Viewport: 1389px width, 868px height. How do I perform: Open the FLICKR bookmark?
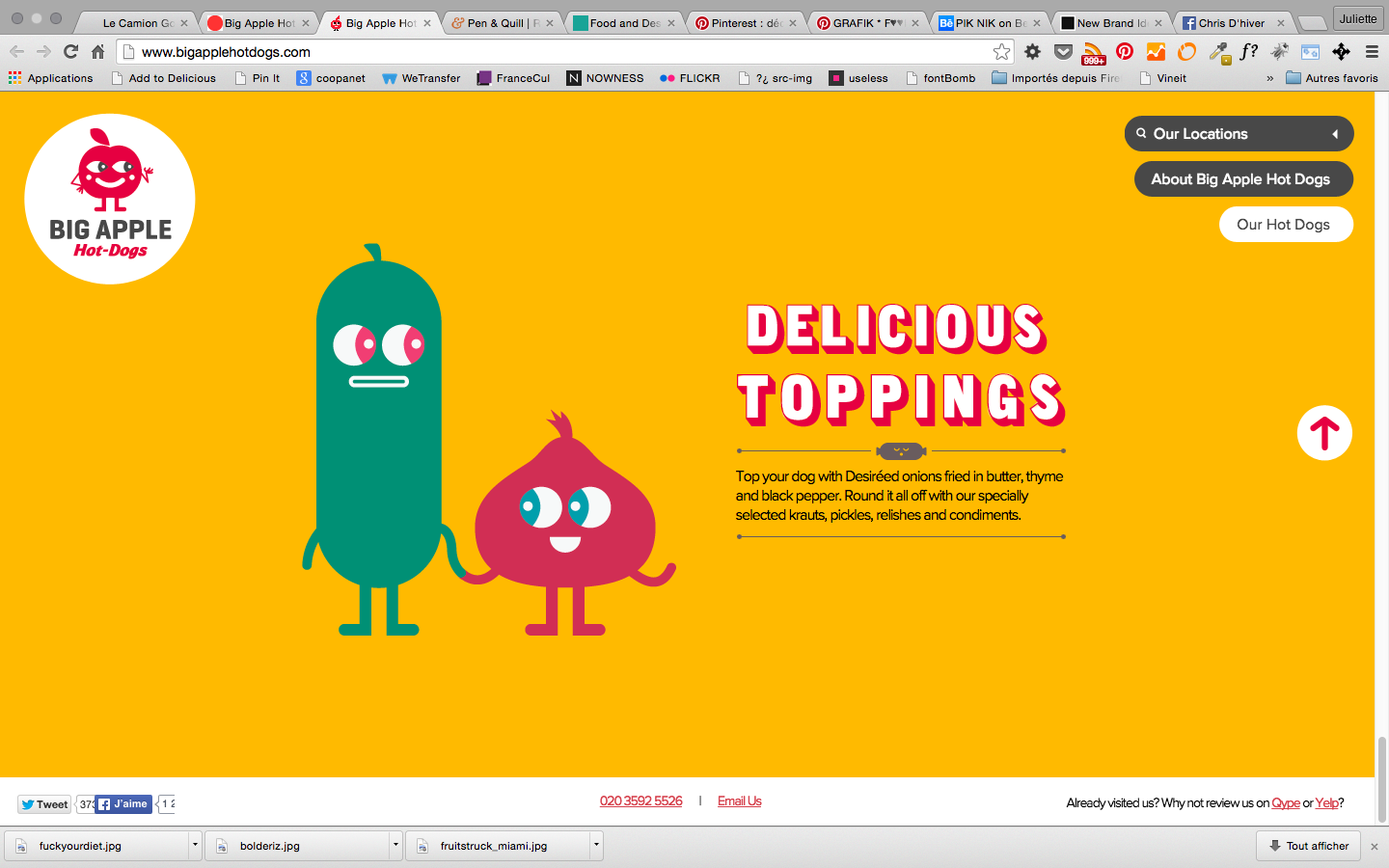point(690,78)
